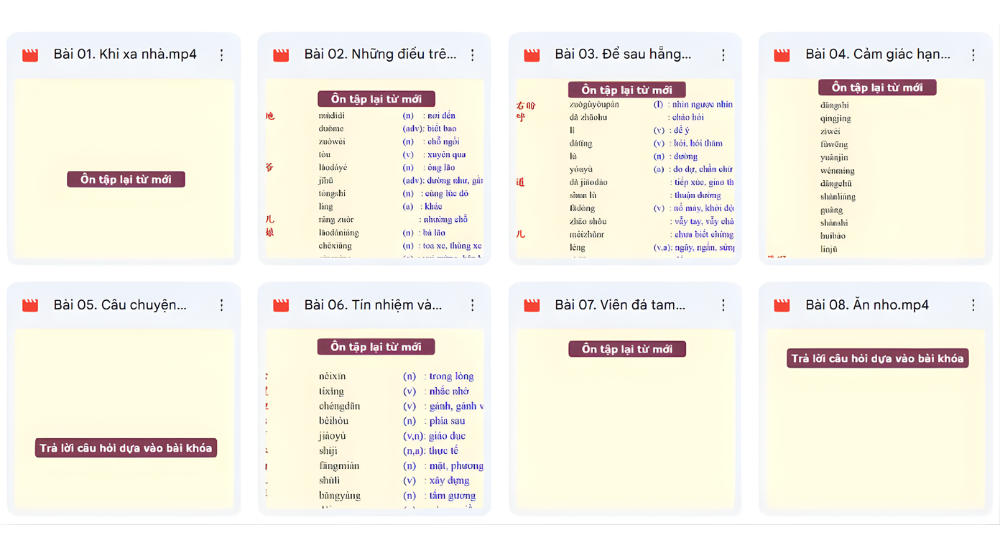Image resolution: width=1000 pixels, height=550 pixels.
Task: Open the Bài 06 video thumbnail preview
Action: [x=375, y=419]
